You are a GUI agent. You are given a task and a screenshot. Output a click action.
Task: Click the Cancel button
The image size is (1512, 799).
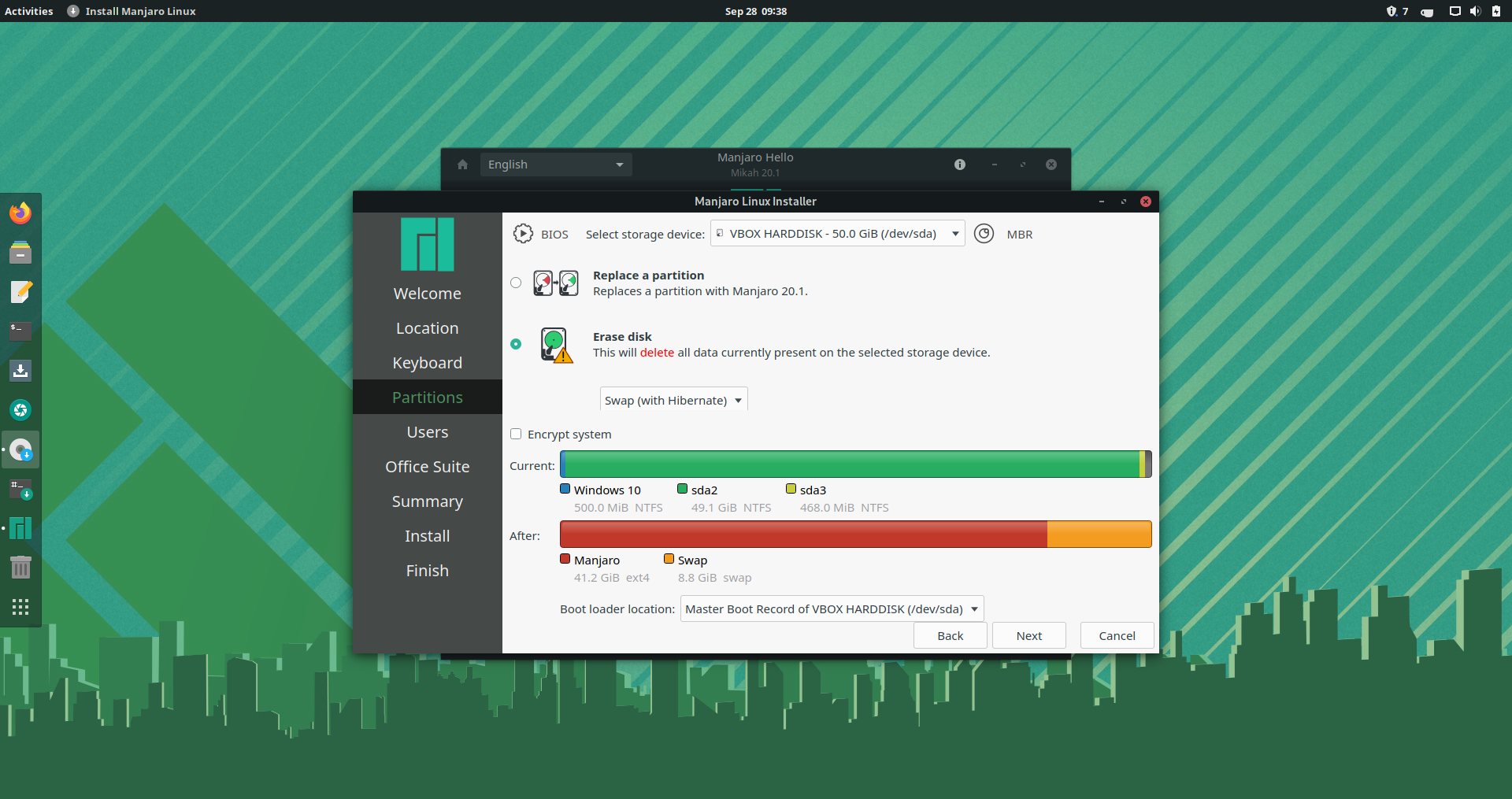[1117, 635]
